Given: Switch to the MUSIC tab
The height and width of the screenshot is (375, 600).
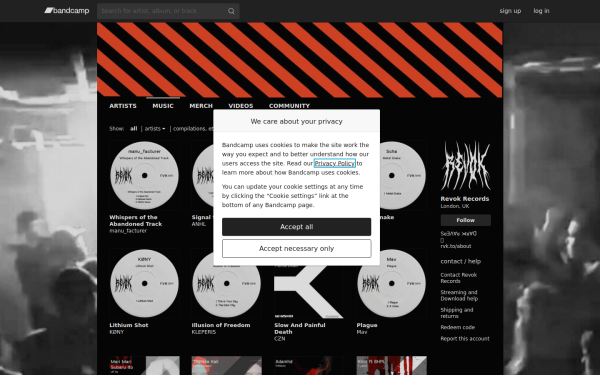Looking at the screenshot, I should coord(163,106).
